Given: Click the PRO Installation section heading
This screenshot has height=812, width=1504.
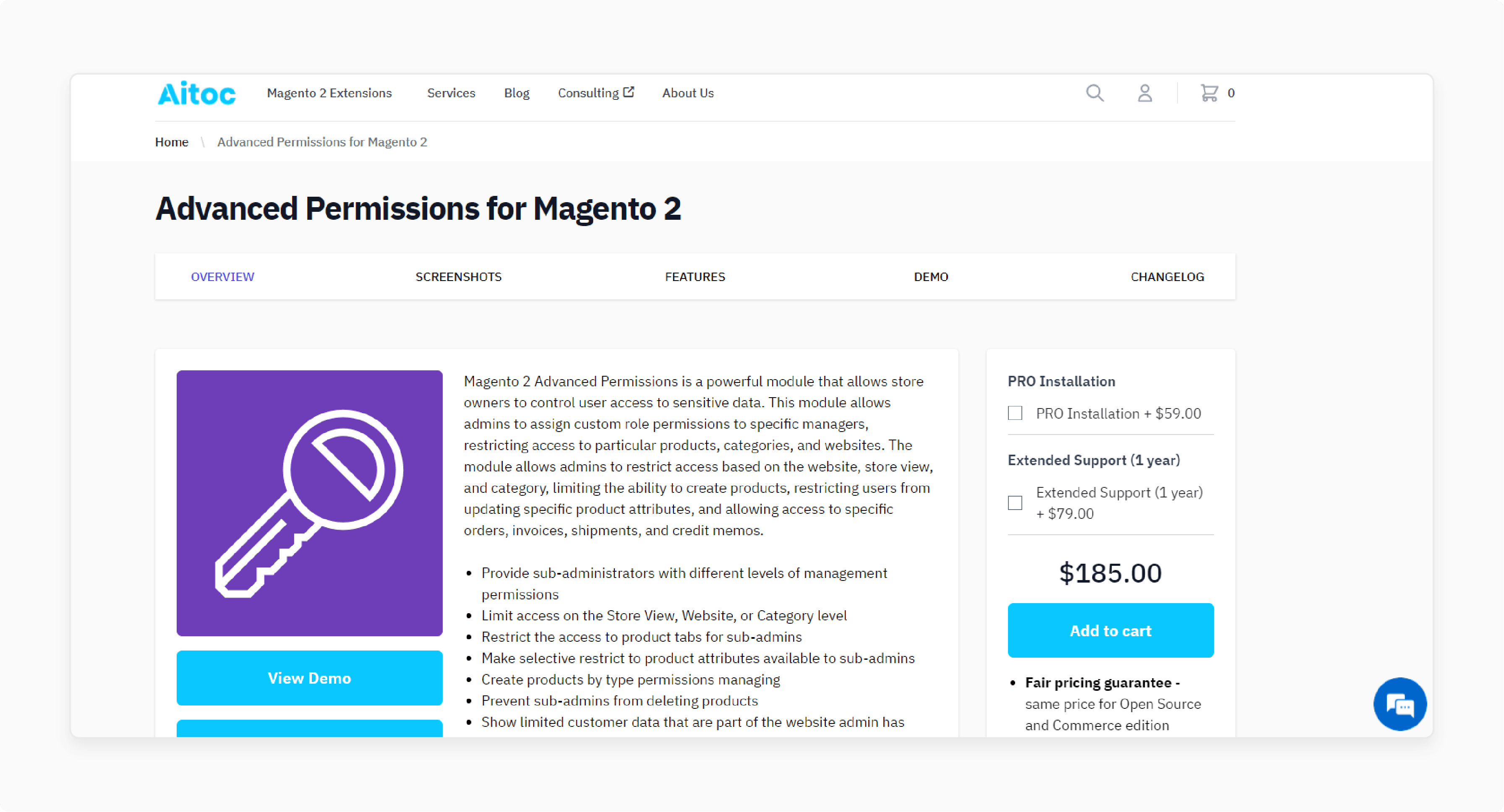Looking at the screenshot, I should coord(1061,382).
